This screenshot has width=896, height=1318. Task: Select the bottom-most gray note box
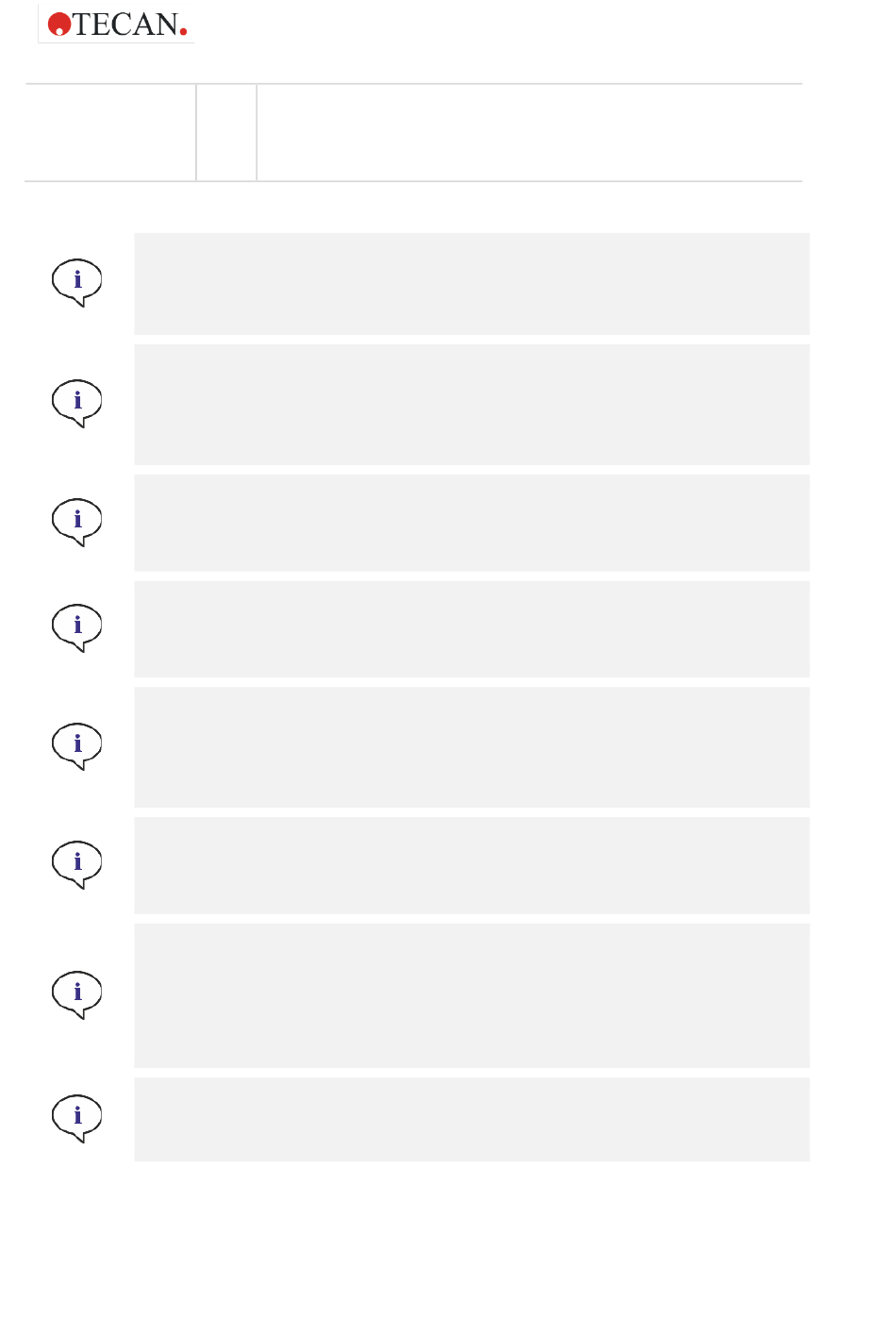(472, 1119)
